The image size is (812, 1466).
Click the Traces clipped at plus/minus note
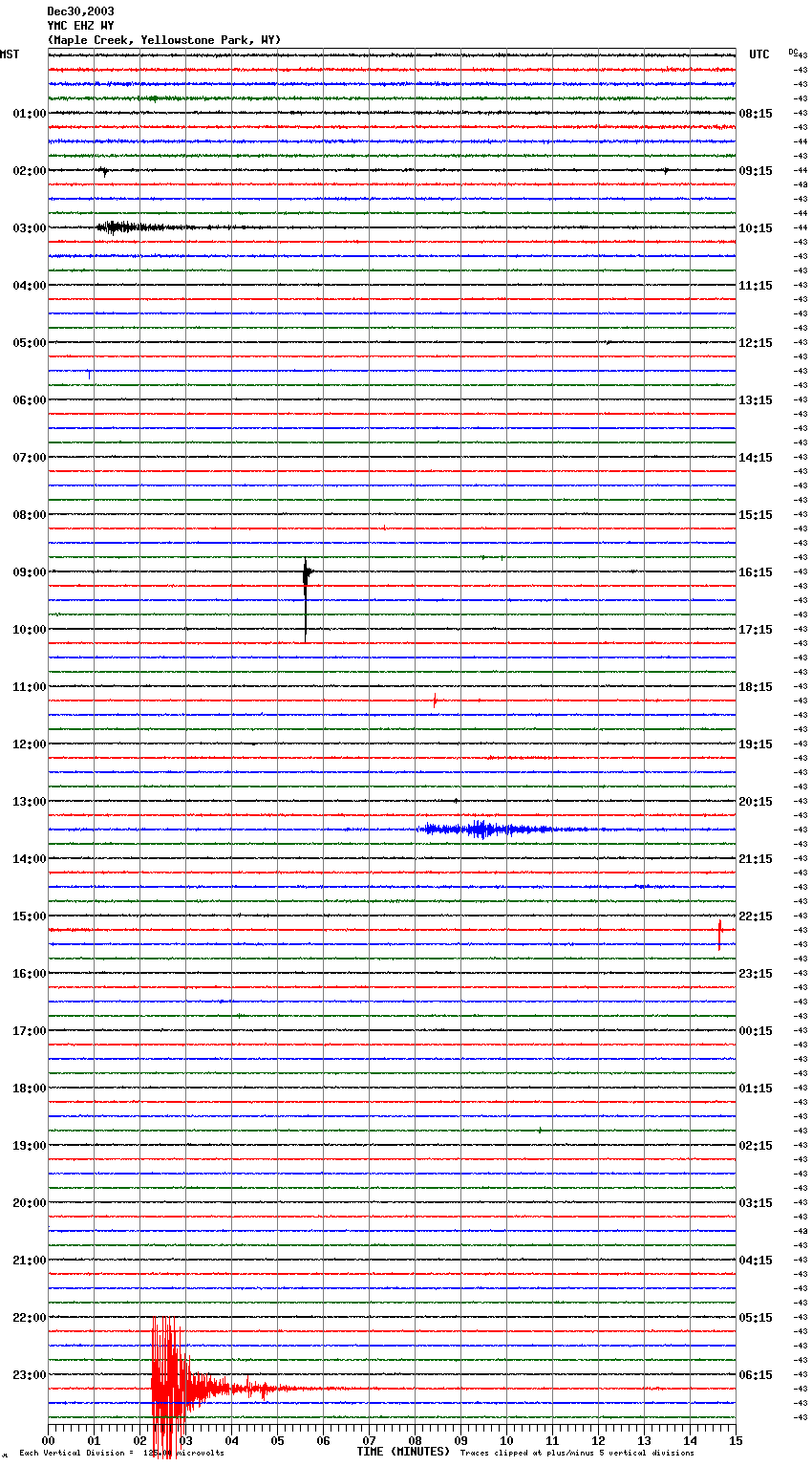tap(577, 1453)
